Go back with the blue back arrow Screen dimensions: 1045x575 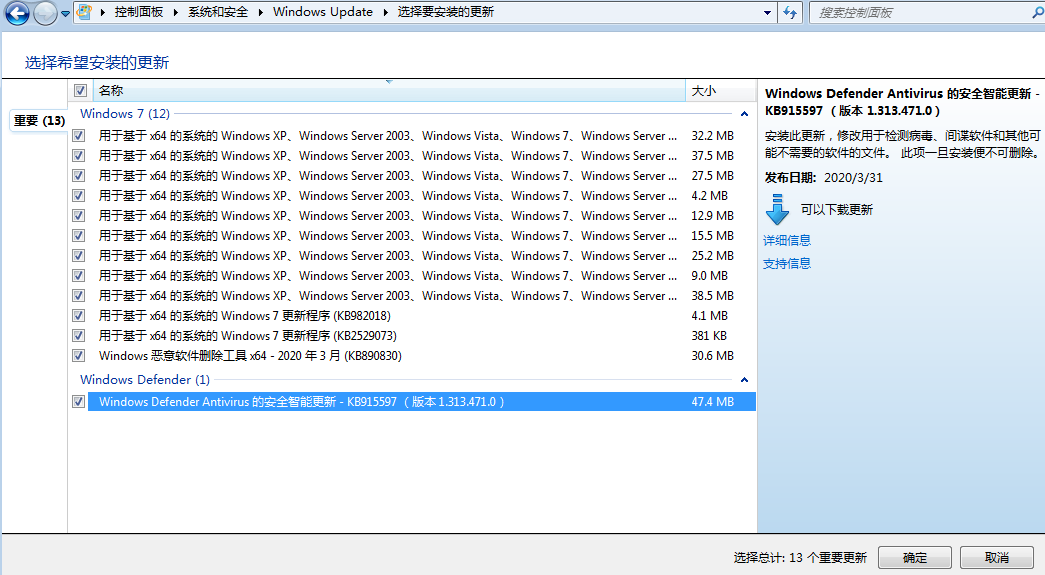click(17, 13)
